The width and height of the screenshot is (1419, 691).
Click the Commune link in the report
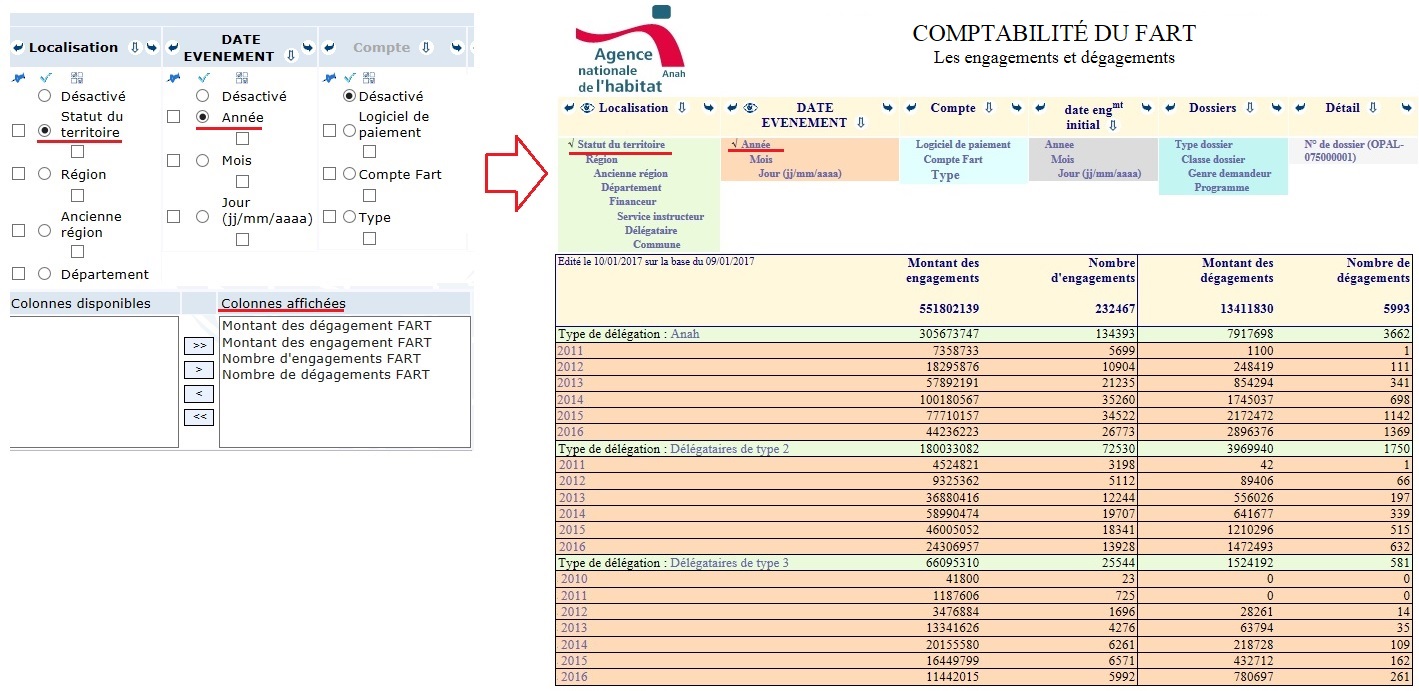656,244
